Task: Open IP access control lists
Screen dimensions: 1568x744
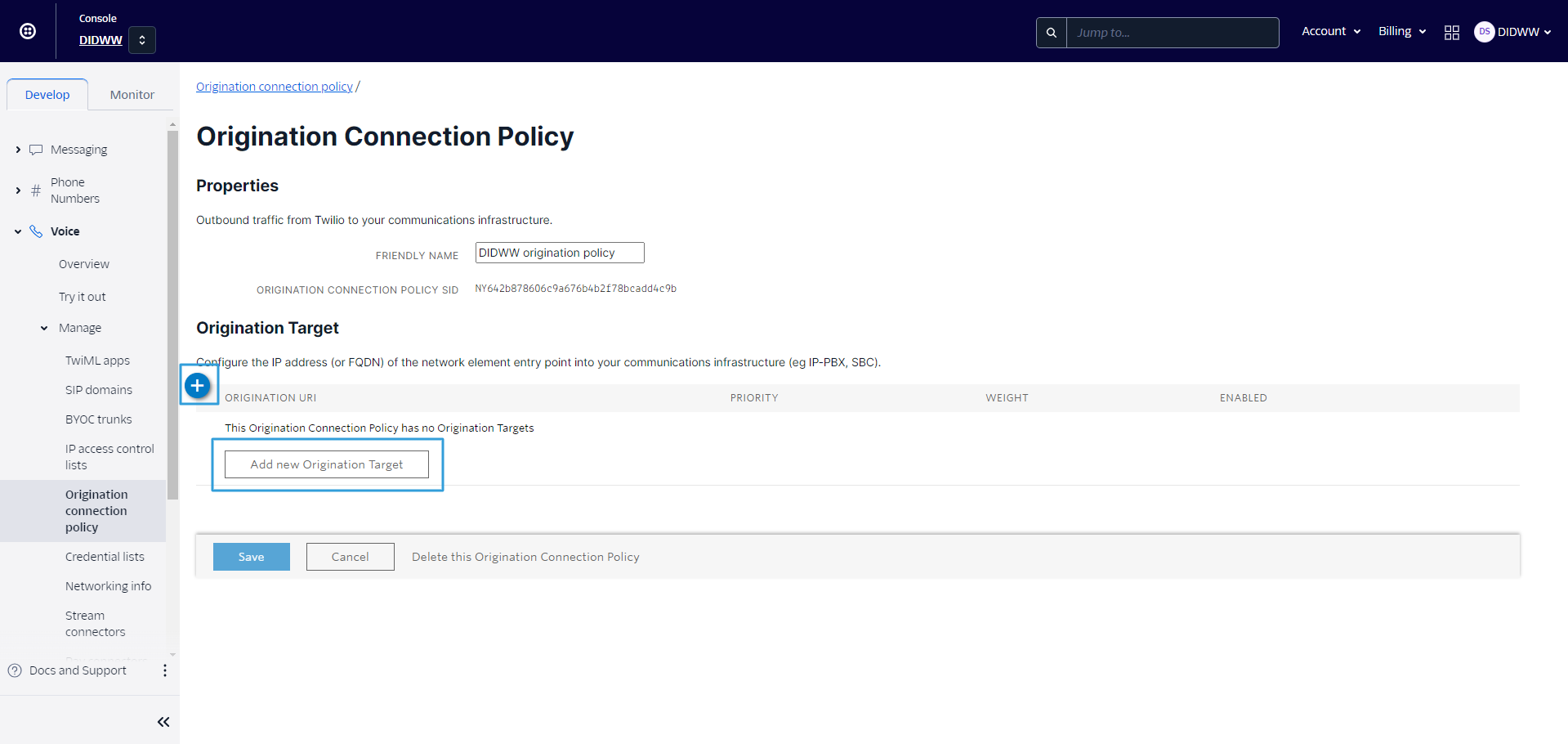Action: coord(109,457)
